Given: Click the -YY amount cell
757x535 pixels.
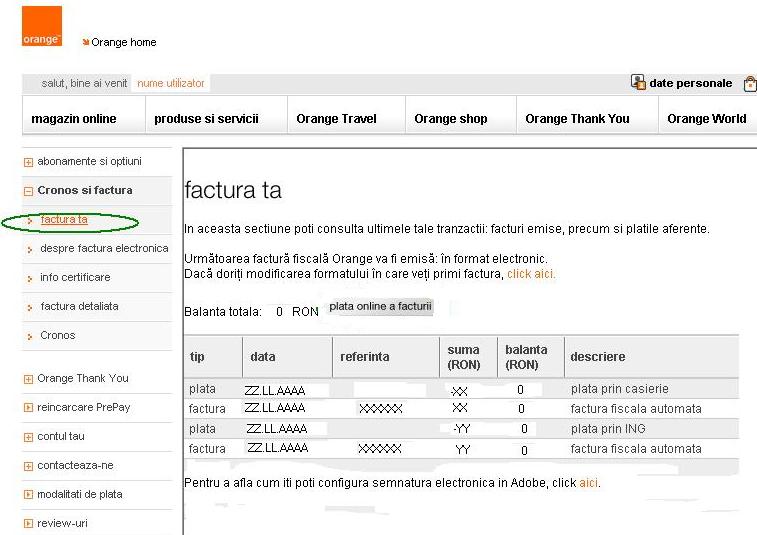Looking at the screenshot, I should (x=462, y=429).
